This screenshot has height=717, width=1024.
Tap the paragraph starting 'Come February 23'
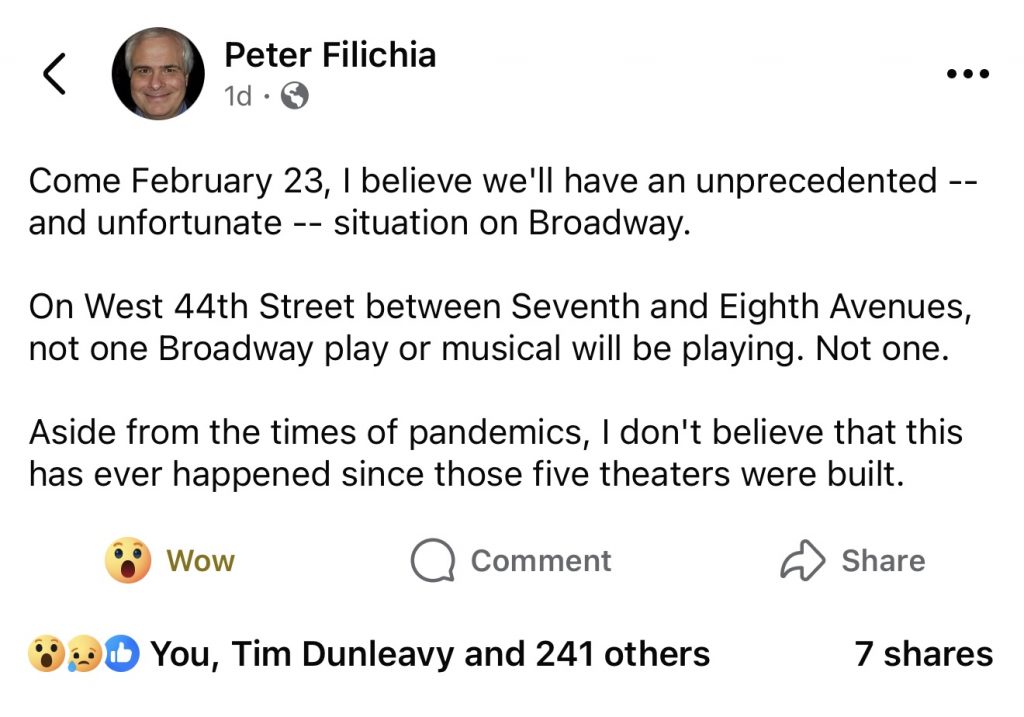(500, 201)
